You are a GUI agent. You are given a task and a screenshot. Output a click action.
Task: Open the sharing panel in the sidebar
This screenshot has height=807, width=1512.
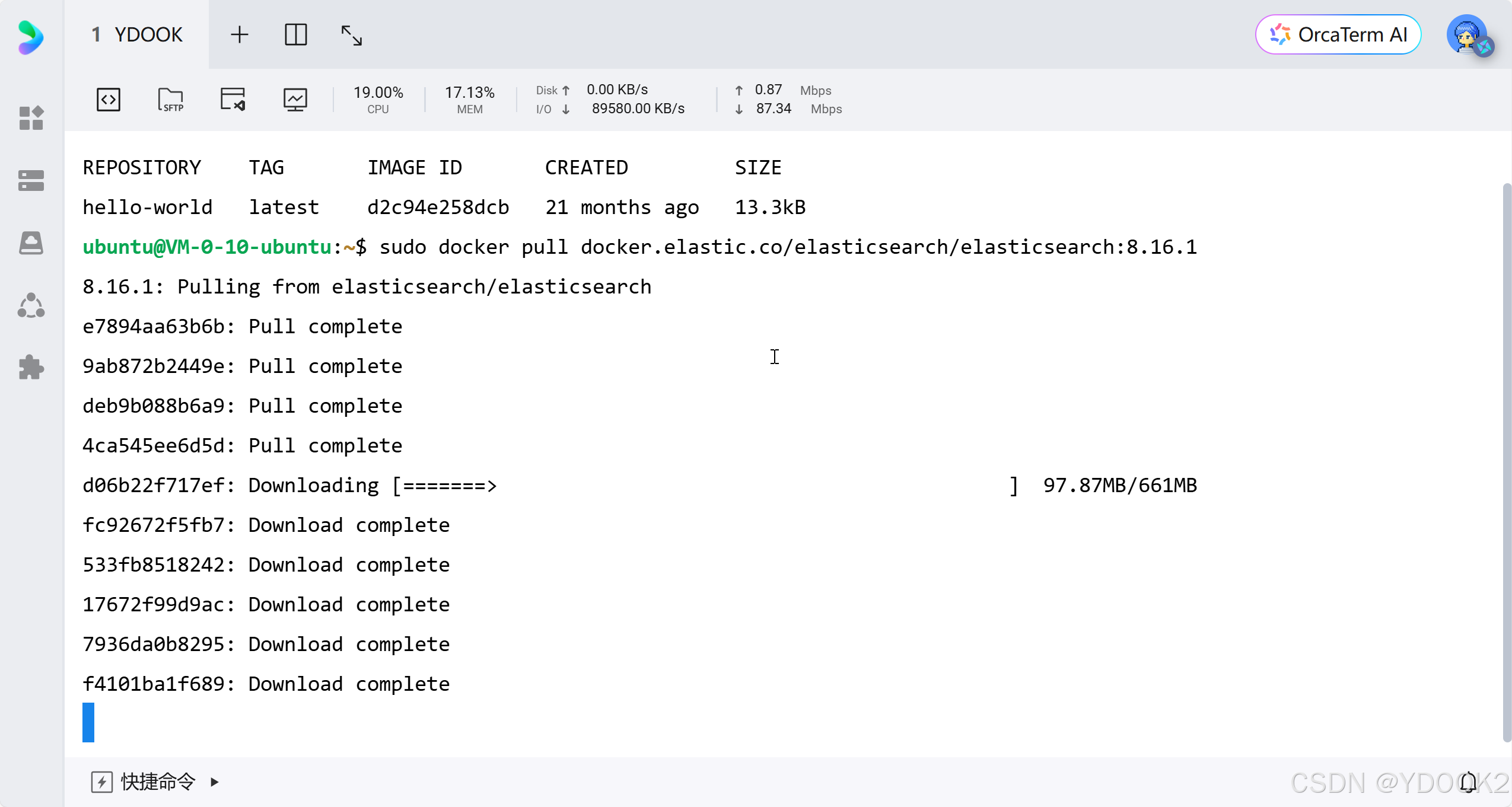coord(31,305)
